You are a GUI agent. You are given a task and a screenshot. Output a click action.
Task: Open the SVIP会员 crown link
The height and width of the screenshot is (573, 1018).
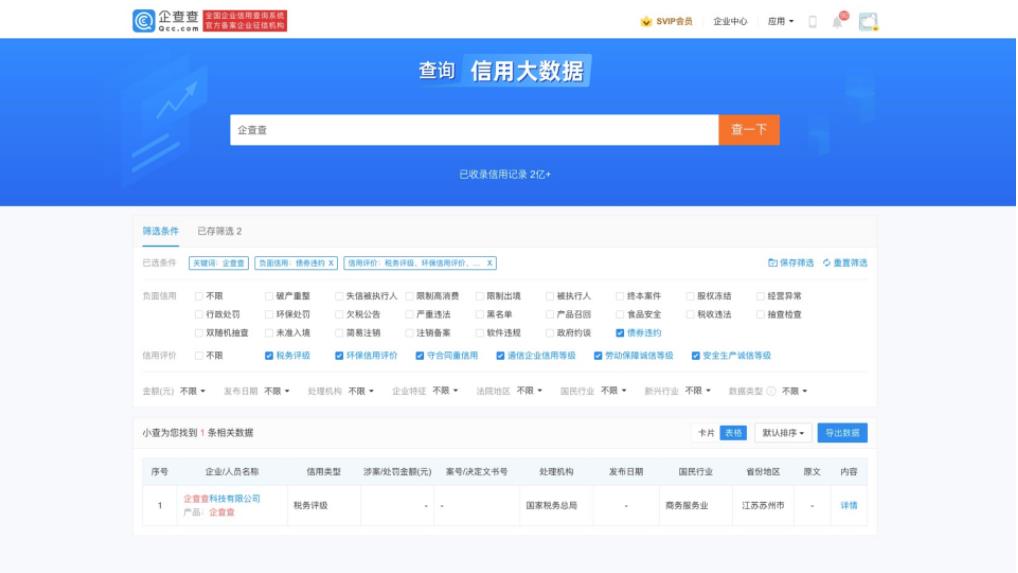[x=666, y=21]
